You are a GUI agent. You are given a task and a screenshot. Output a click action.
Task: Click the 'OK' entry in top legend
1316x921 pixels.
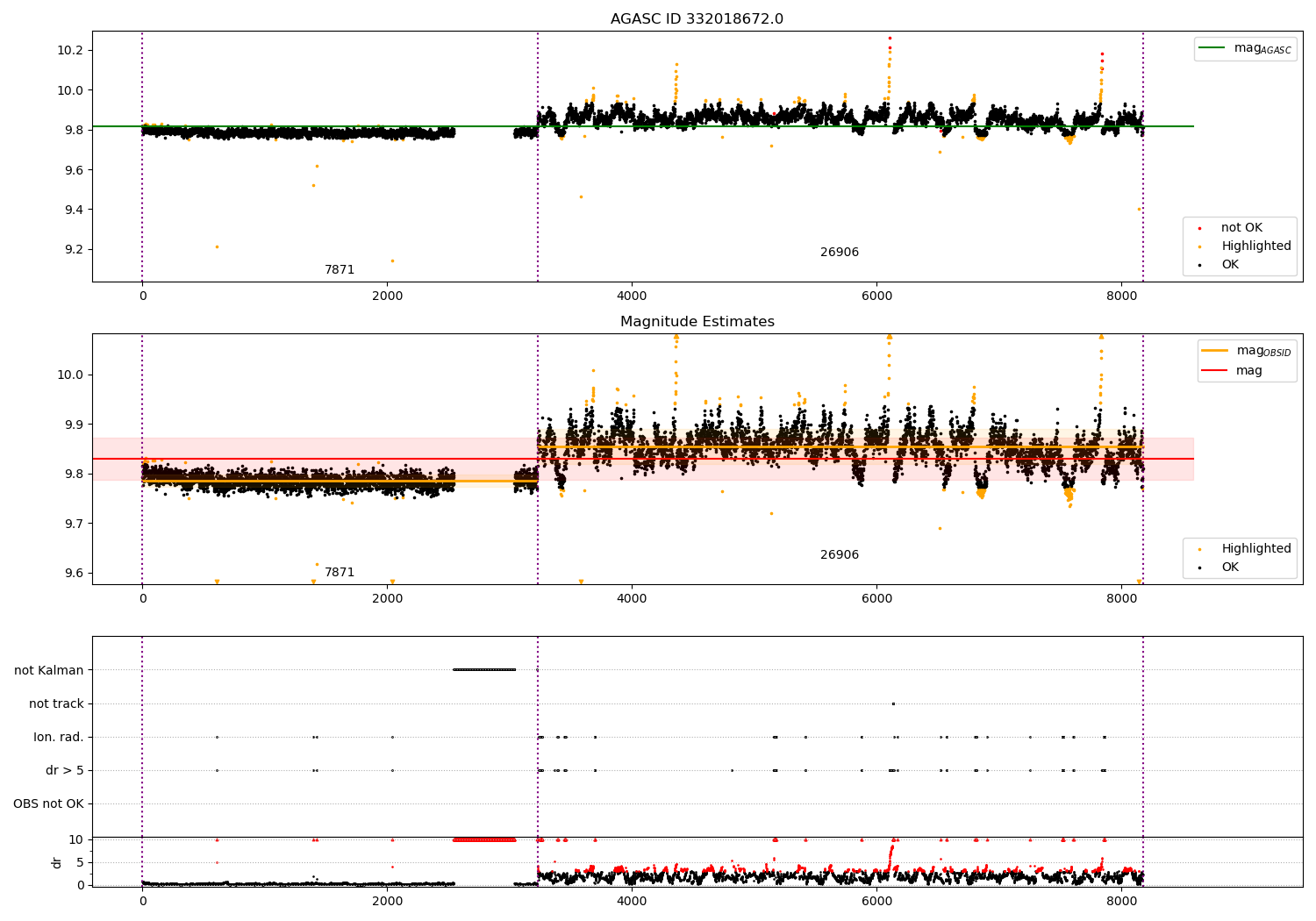click(1230, 265)
